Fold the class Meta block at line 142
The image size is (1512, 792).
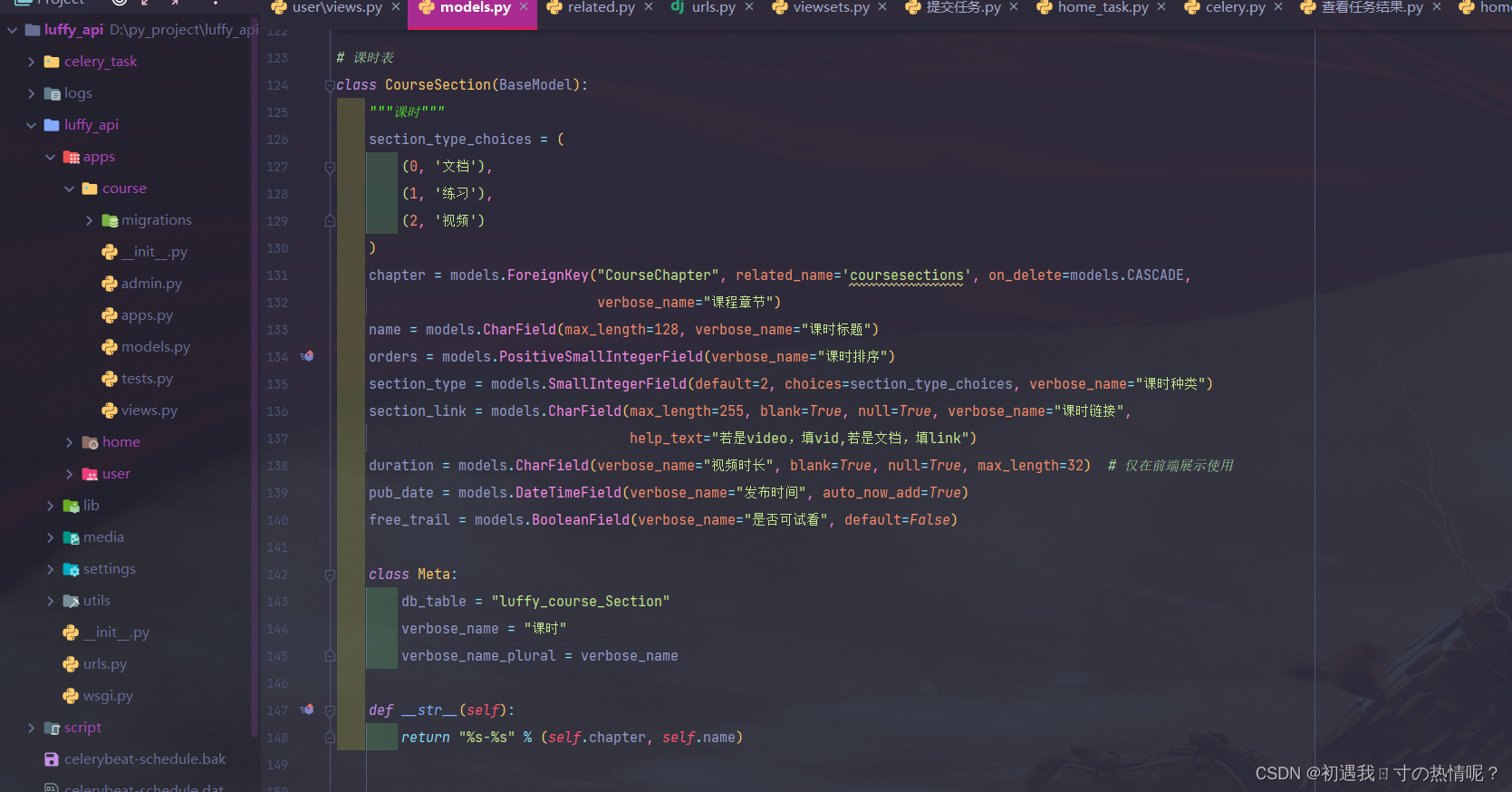(x=330, y=575)
